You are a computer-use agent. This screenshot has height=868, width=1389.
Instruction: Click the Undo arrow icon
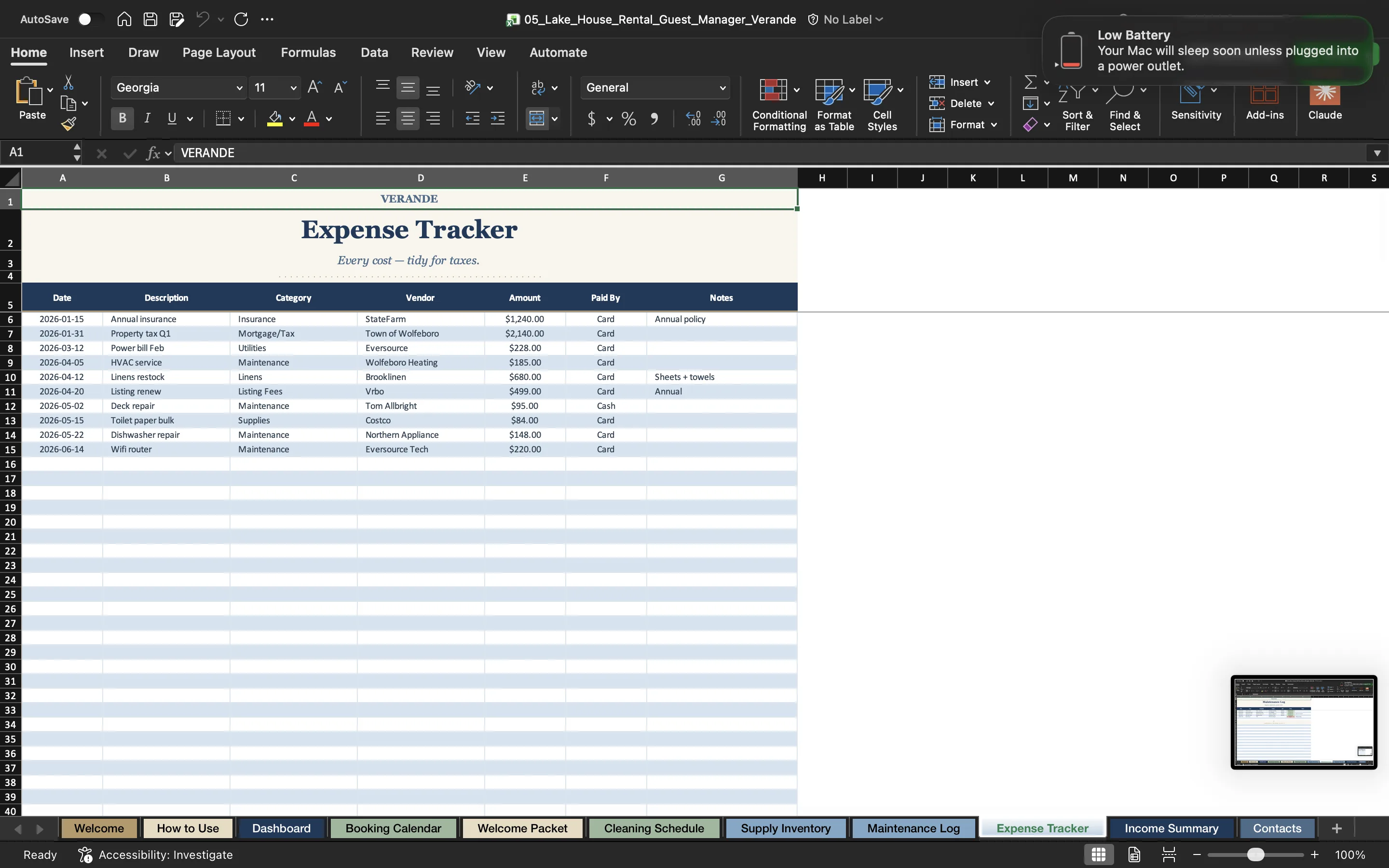pos(203,19)
